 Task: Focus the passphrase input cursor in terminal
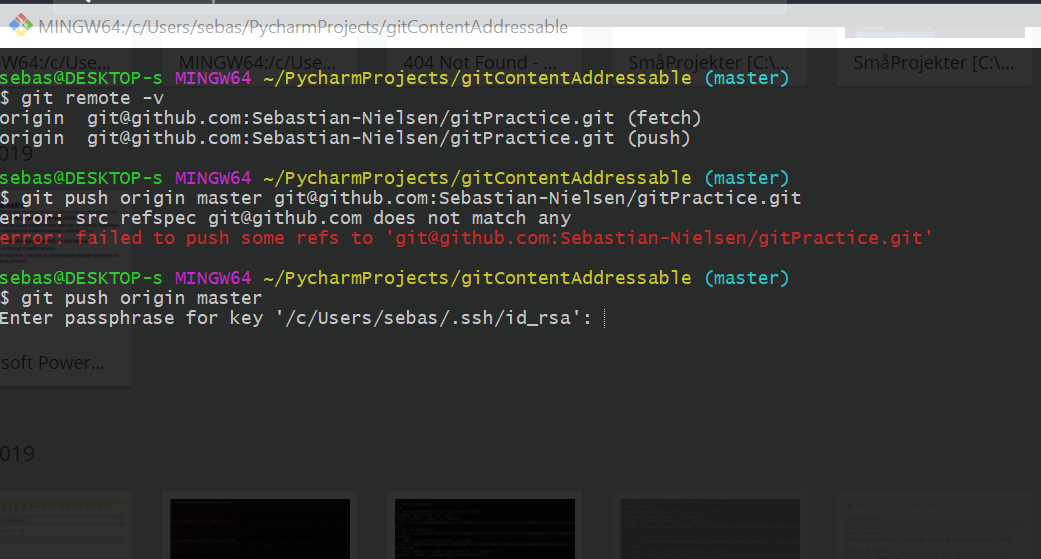pos(604,319)
